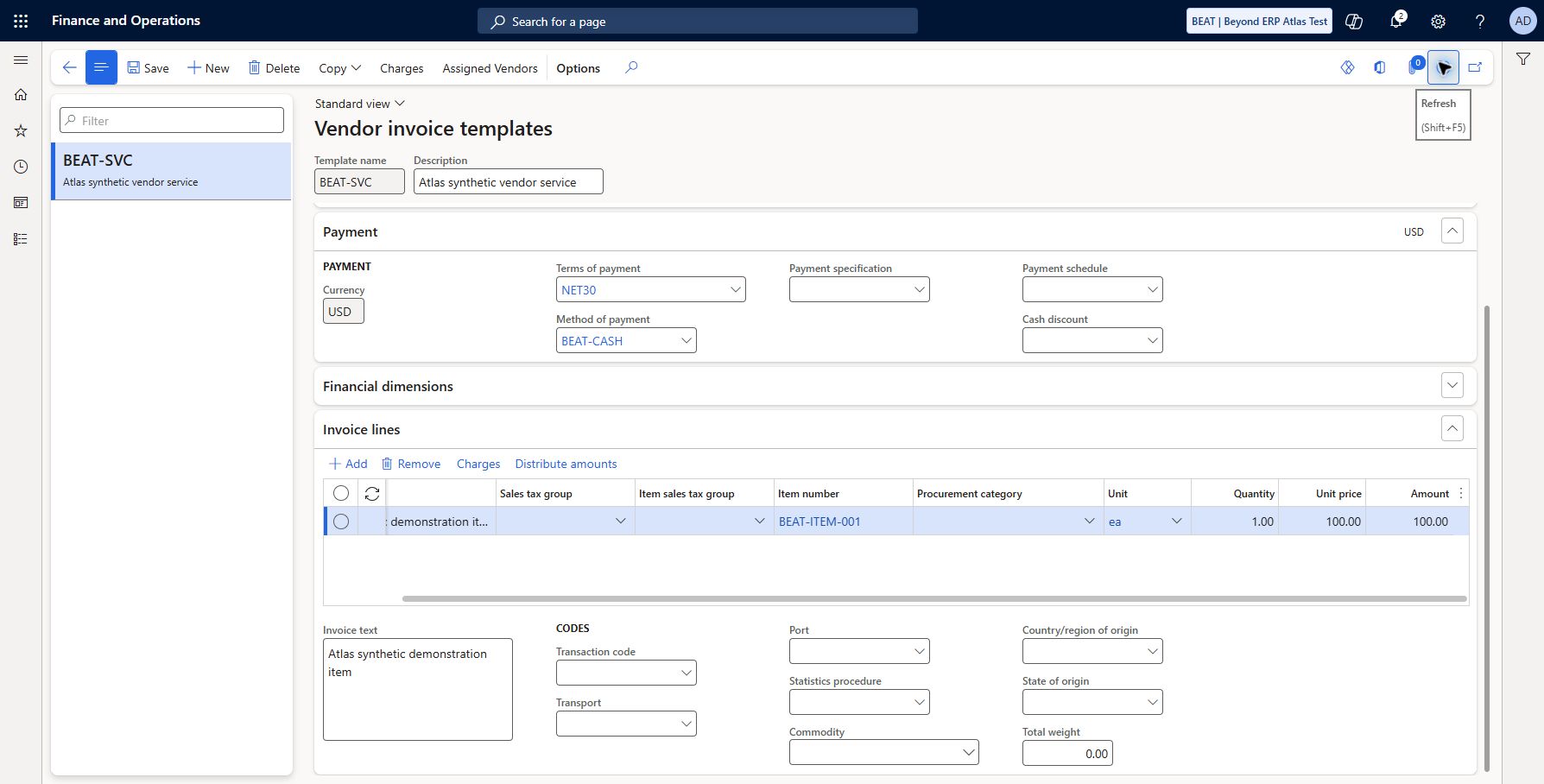This screenshot has width=1544, height=784.
Task: Expand the left navigation hamburger menu
Action: [x=21, y=60]
